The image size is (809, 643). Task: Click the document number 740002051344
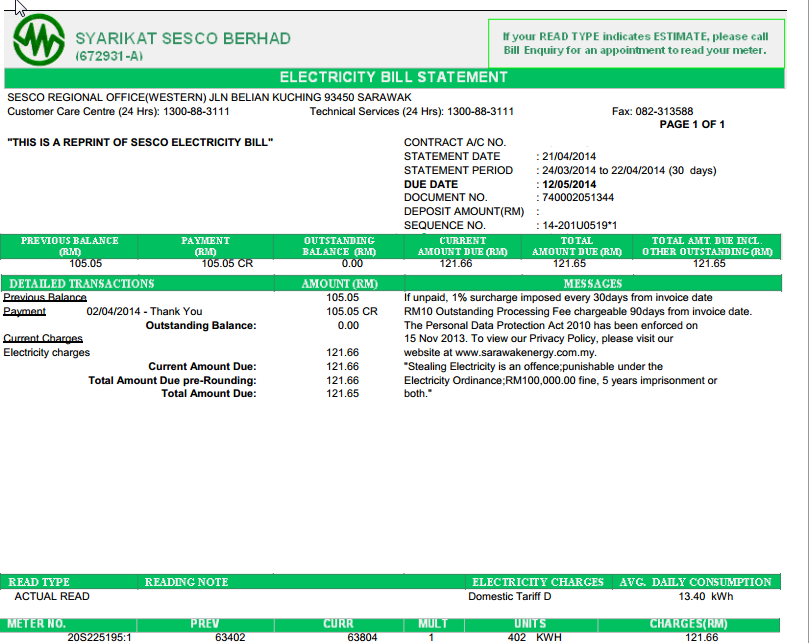point(578,198)
